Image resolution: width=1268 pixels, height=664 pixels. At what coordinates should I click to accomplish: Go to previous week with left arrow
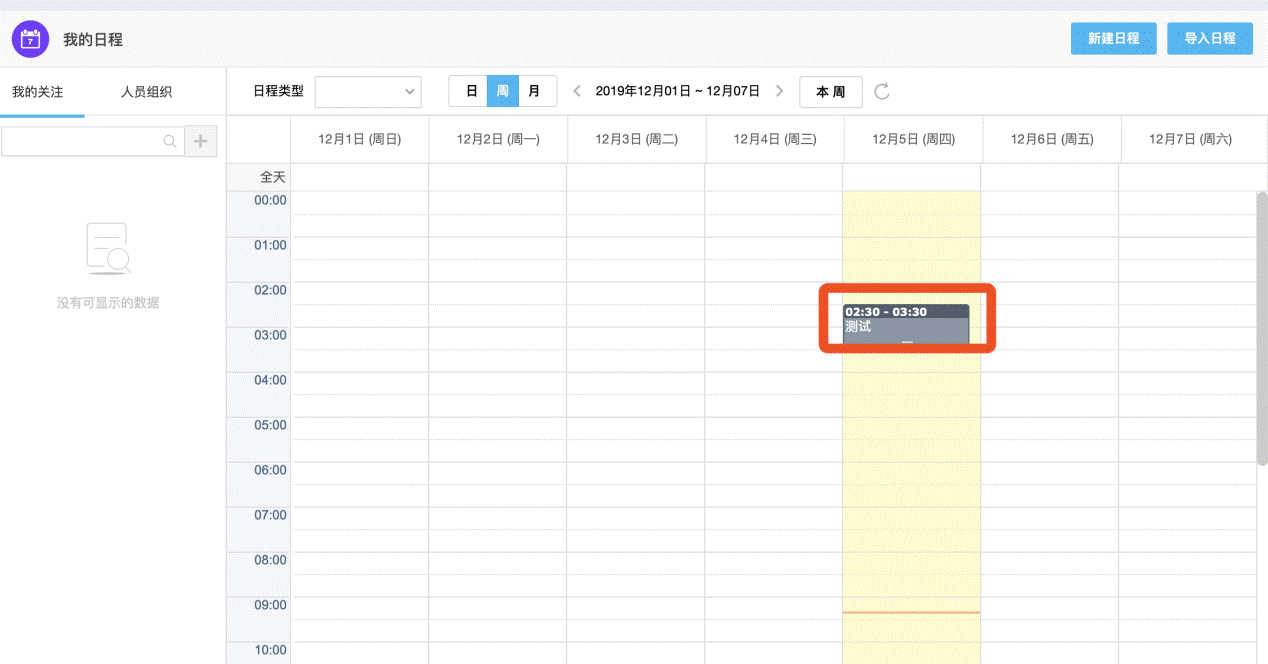[x=577, y=91]
